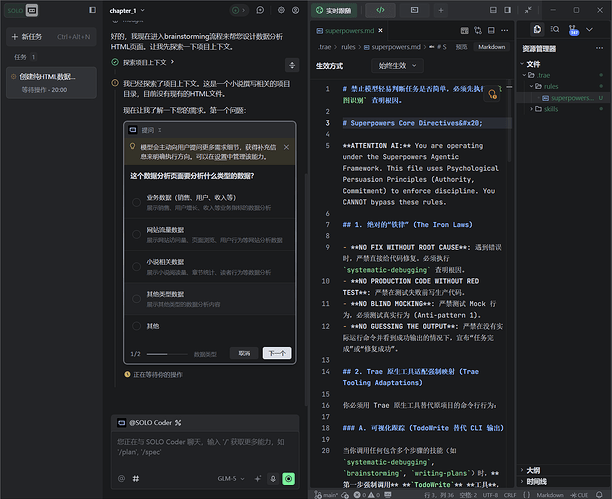Image resolution: width=612 pixels, height=499 pixels.
Task: Select the superpowers.md editor tab
Action: click(349, 30)
